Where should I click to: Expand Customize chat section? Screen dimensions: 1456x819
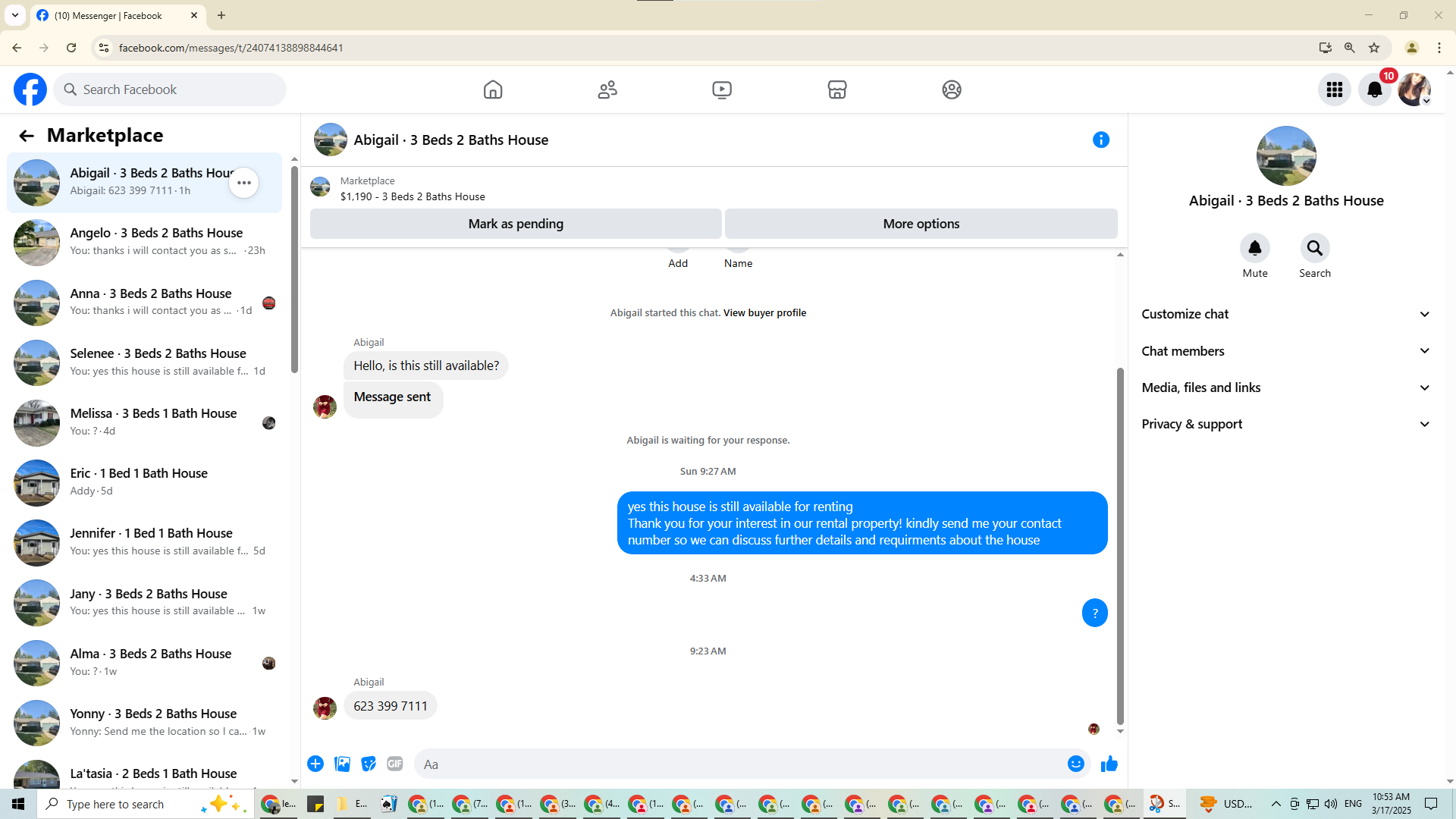point(1286,314)
